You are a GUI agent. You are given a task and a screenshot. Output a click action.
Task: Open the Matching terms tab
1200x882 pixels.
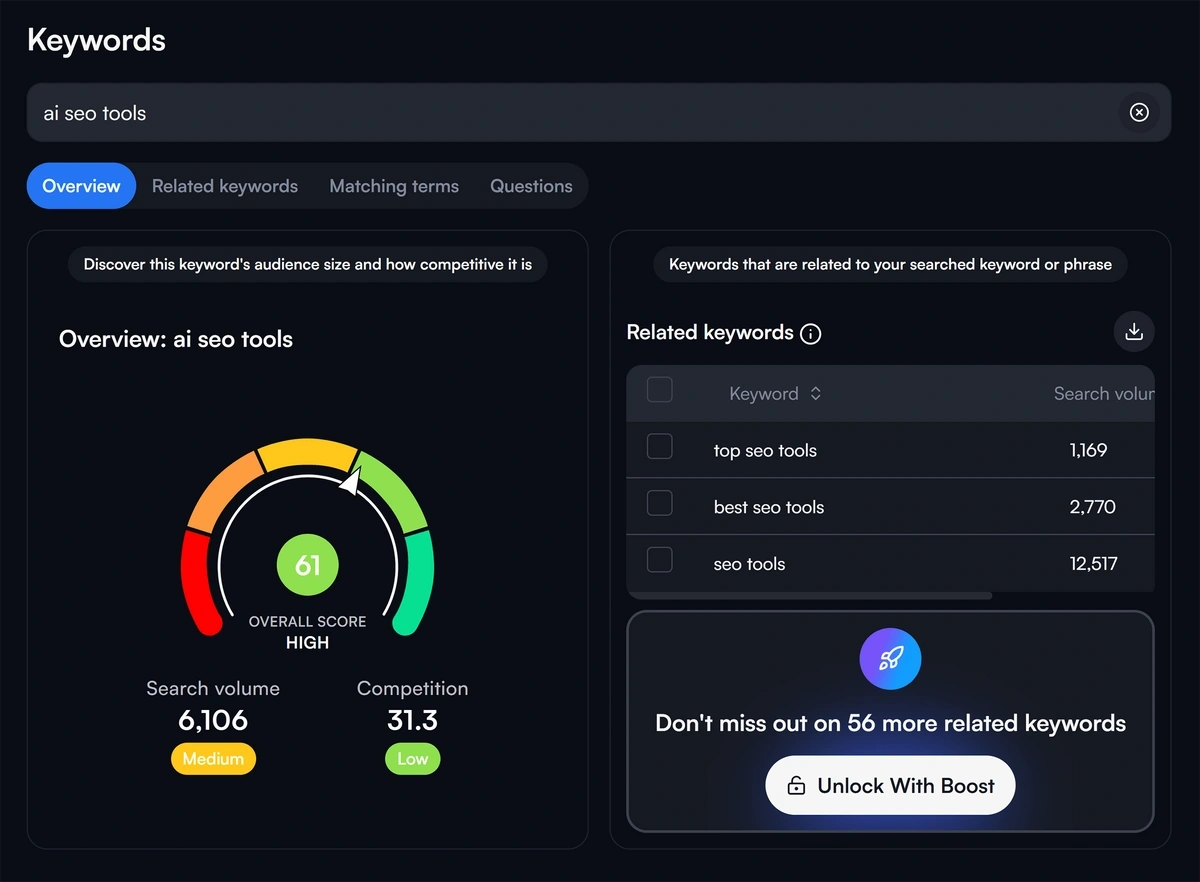click(394, 186)
